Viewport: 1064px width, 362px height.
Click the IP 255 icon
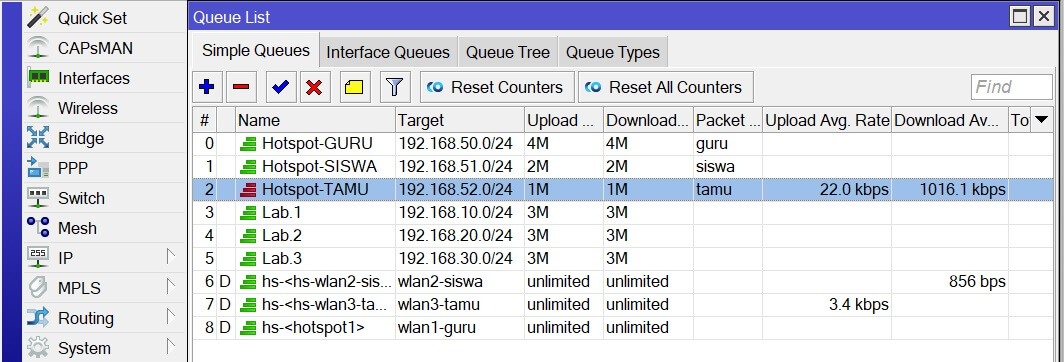tap(38, 257)
